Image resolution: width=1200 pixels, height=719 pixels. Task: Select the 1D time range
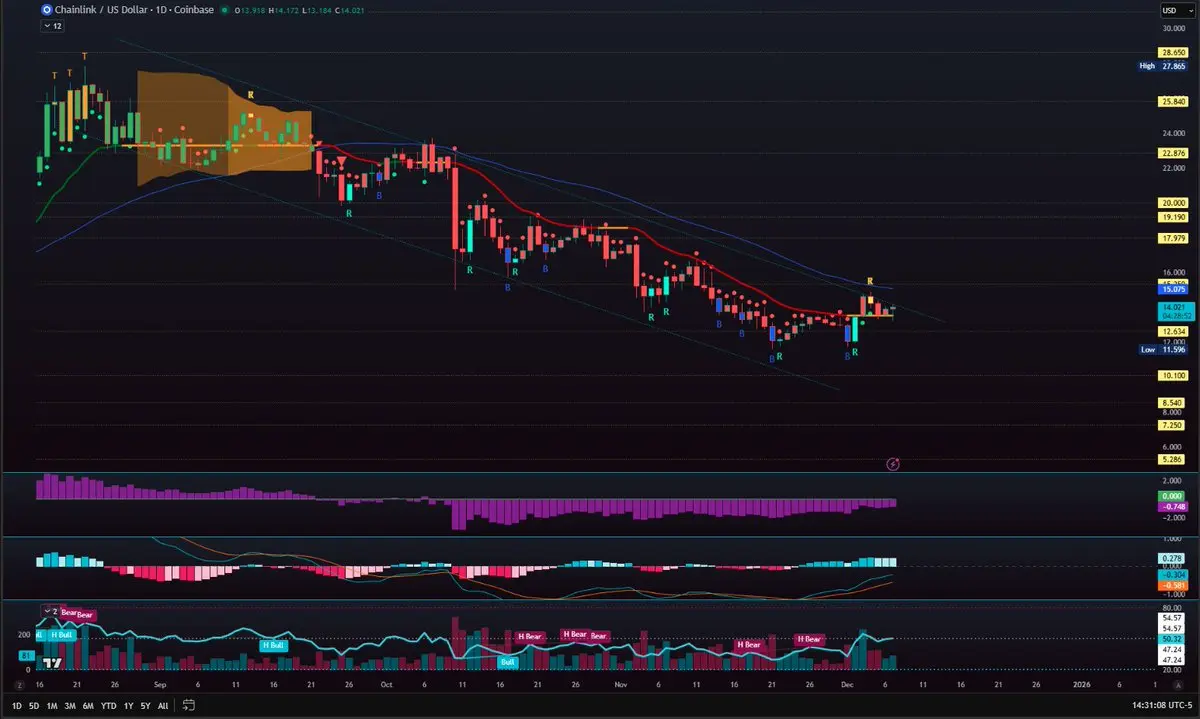click(x=17, y=706)
